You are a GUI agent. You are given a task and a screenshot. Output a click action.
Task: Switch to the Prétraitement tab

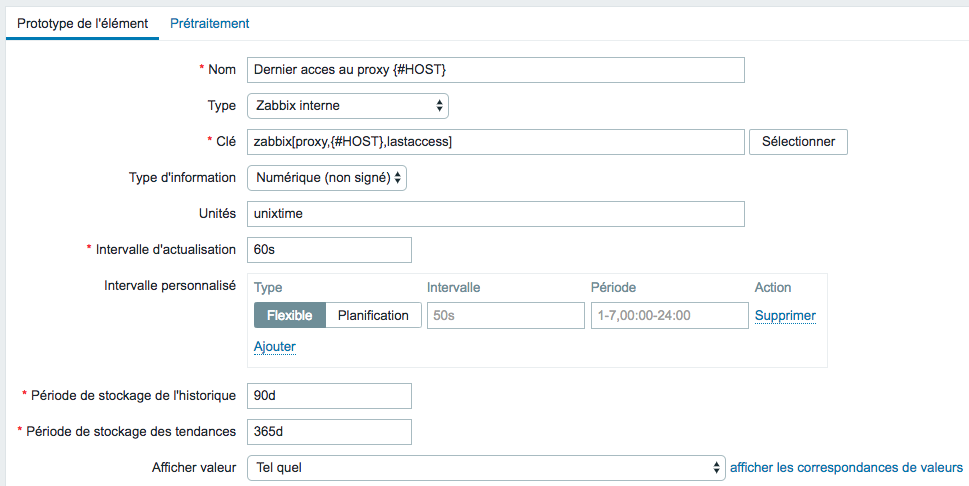click(x=209, y=23)
